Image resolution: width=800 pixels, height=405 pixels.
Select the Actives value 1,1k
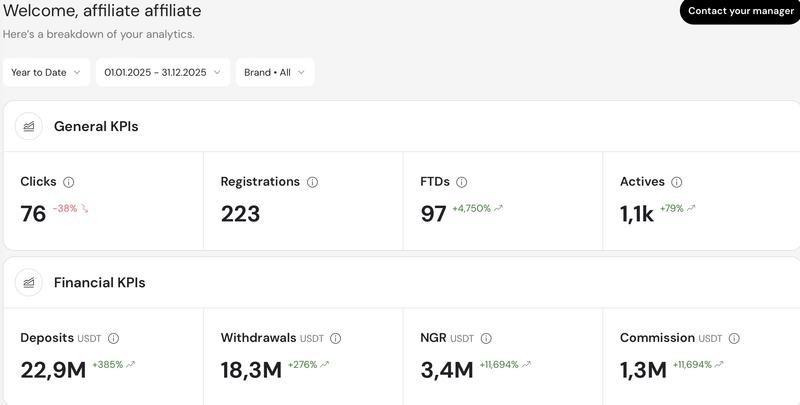[x=637, y=214]
